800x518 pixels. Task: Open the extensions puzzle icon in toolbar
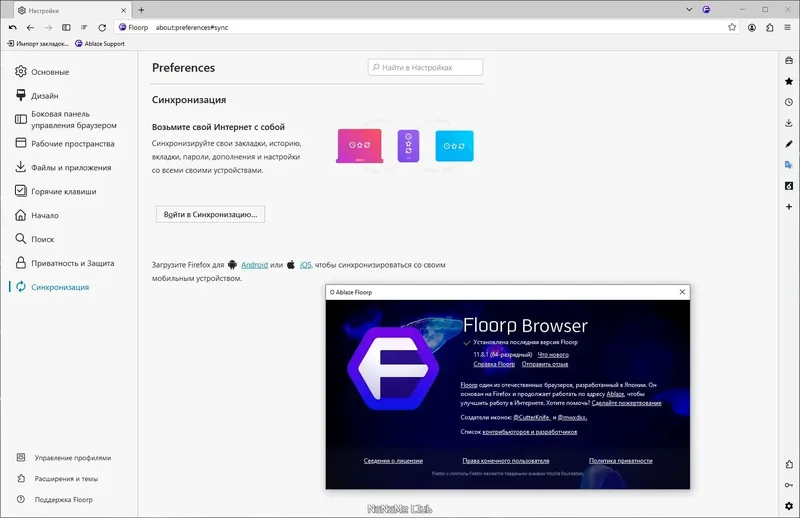770,28
